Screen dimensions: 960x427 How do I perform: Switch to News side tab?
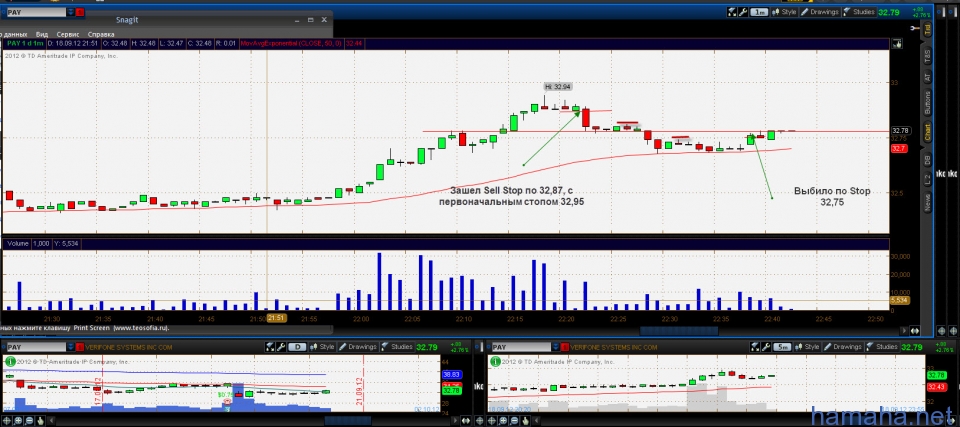tap(928, 202)
